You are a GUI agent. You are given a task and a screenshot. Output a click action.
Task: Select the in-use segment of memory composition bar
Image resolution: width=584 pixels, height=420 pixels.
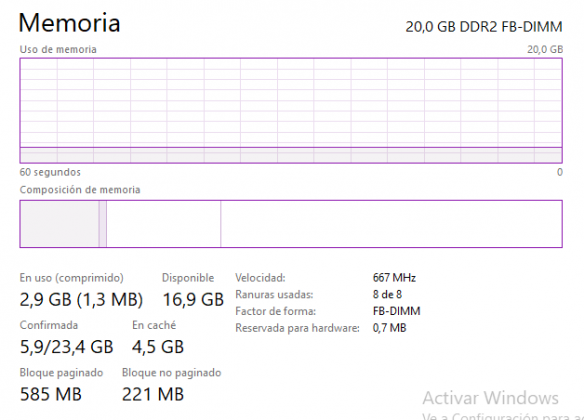[60, 224]
